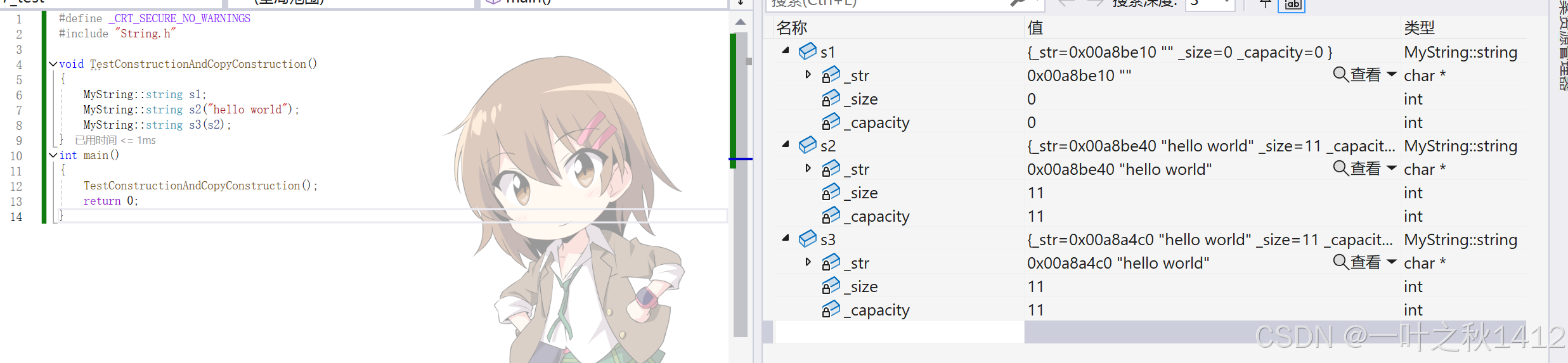1568x363 pixels.
Task: Click the _CRT_SECURE_NO_WARNINGS define line
Action: (x=155, y=18)
